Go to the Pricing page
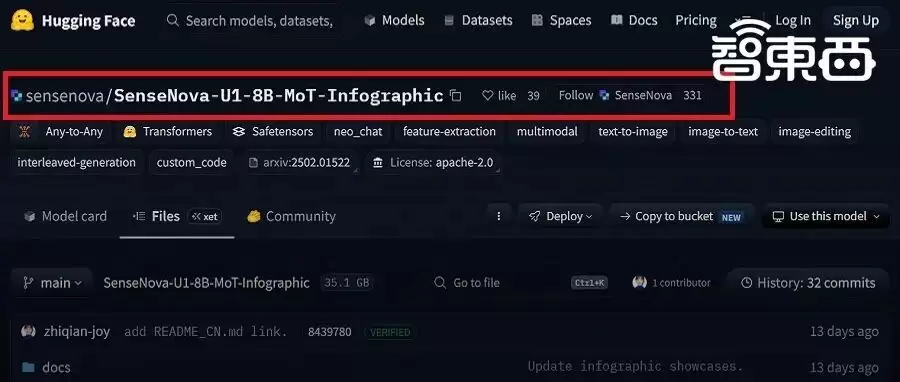The width and height of the screenshot is (900, 382). 696,21
